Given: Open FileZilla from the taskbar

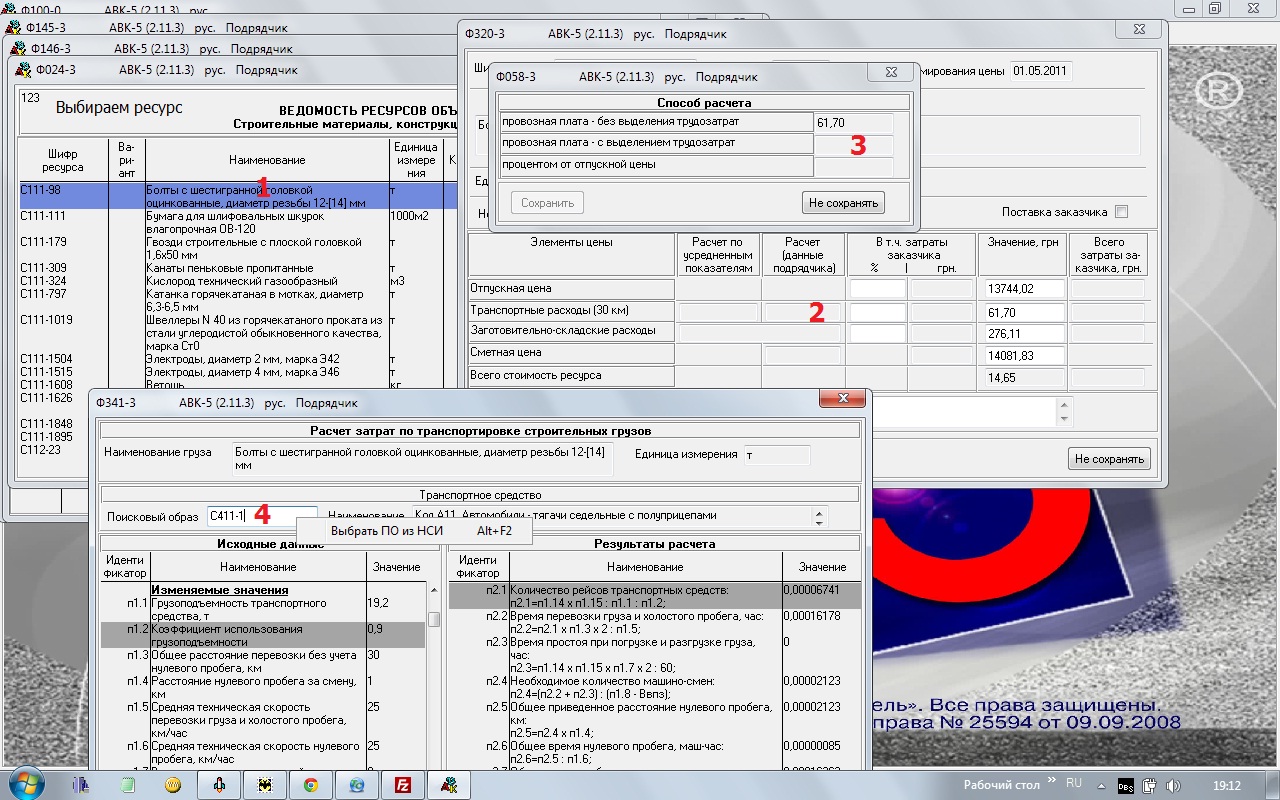Looking at the screenshot, I should coord(403,785).
